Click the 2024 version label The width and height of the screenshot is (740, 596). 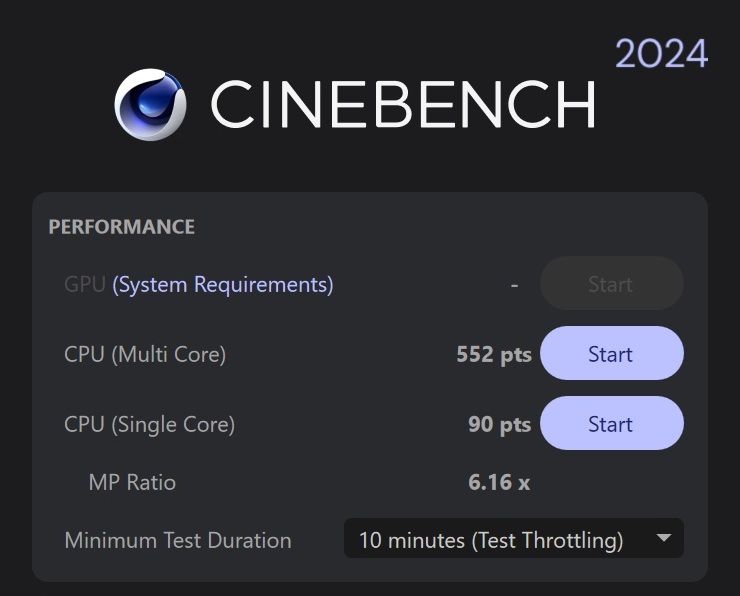661,54
